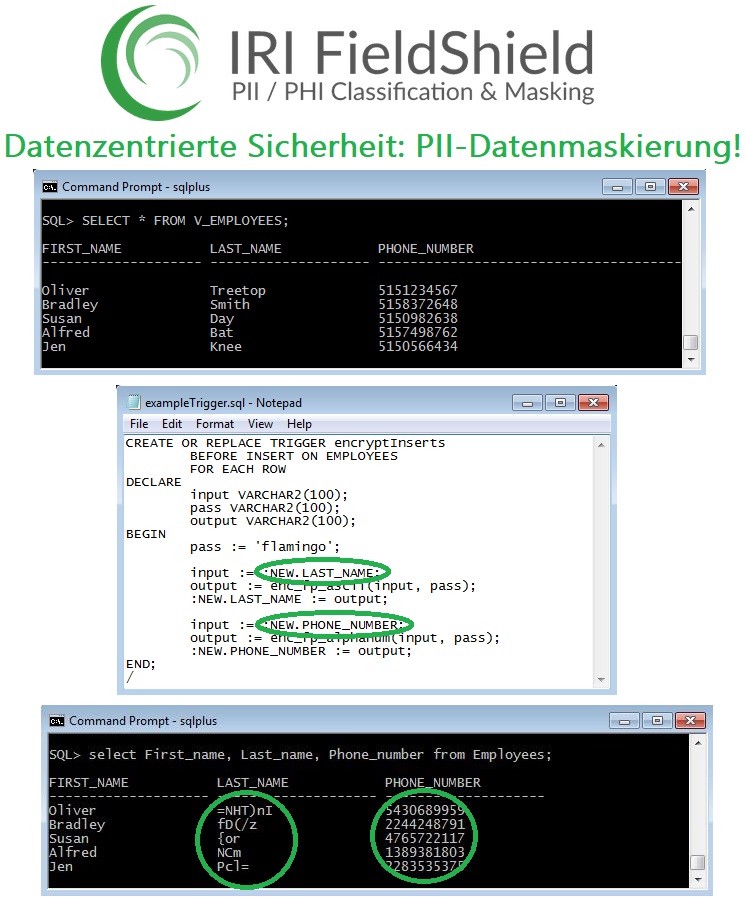
Task: Open the View menu in Notepad
Action: point(260,424)
